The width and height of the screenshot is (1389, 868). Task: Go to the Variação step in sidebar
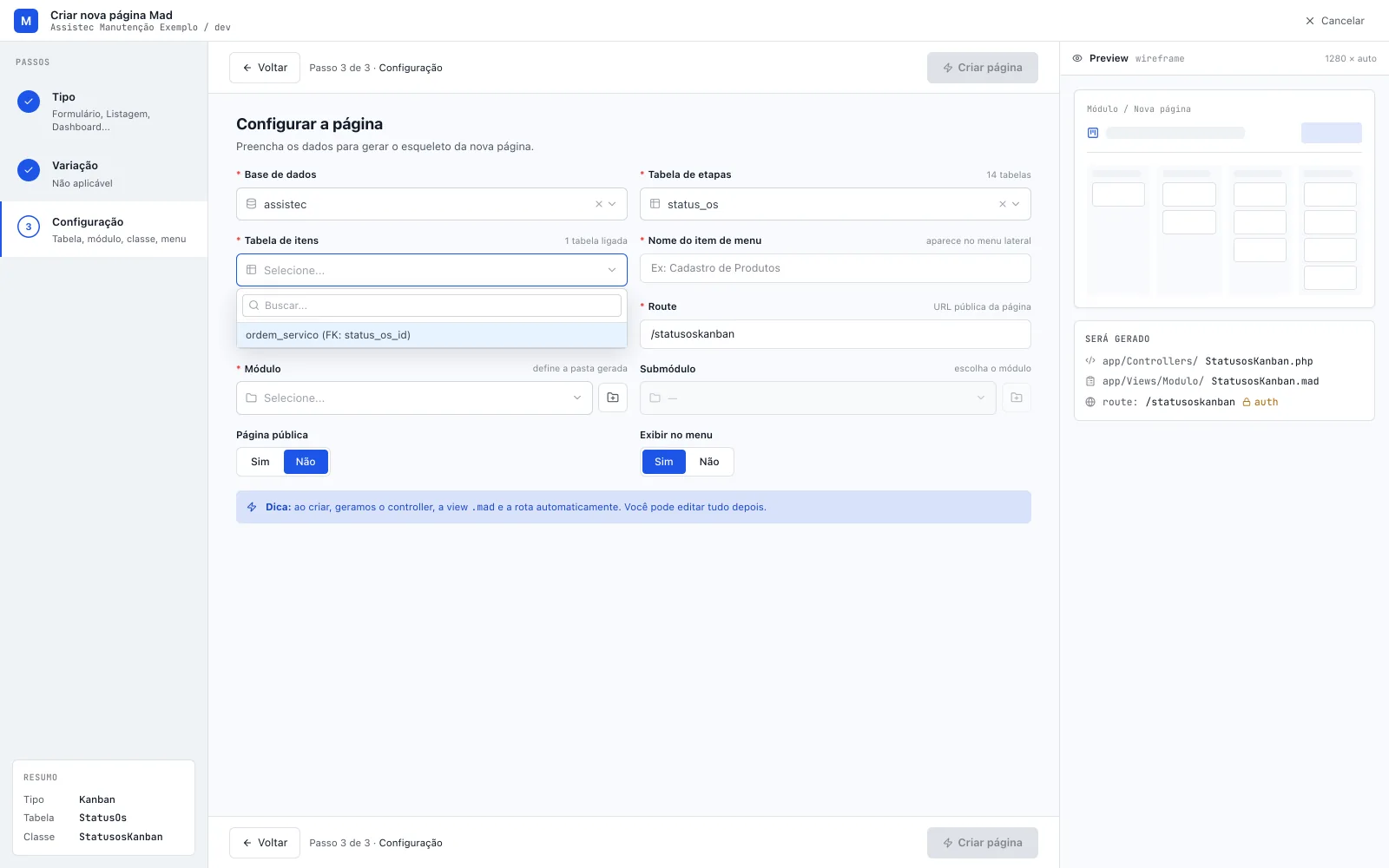point(103,174)
